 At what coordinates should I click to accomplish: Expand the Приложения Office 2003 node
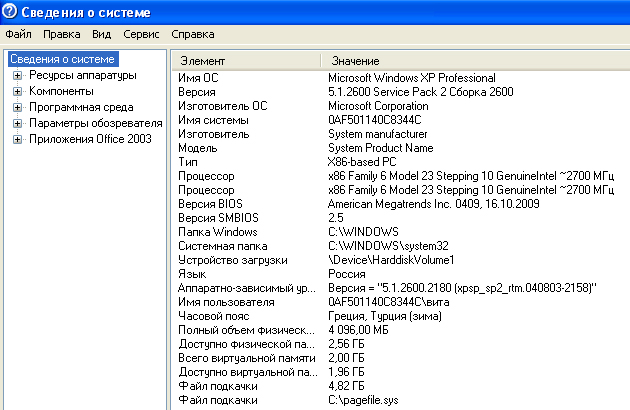point(17,139)
